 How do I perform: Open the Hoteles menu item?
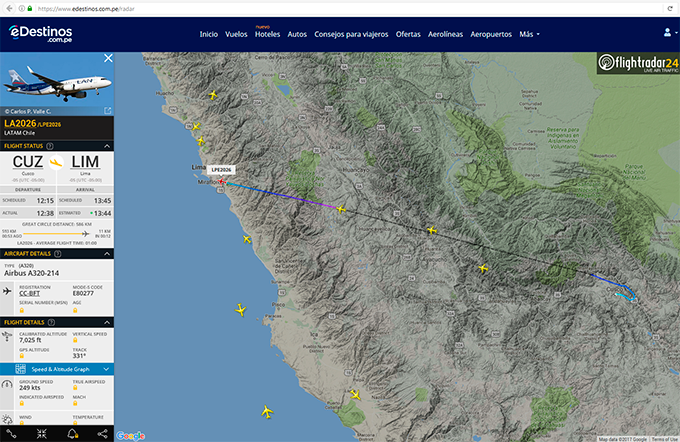click(268, 34)
